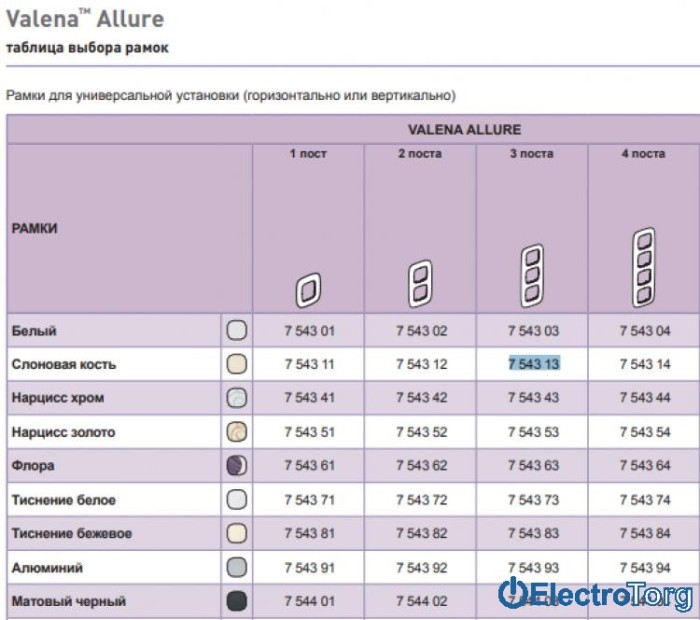
Task: Click code 7 543 54
Action: point(645,432)
